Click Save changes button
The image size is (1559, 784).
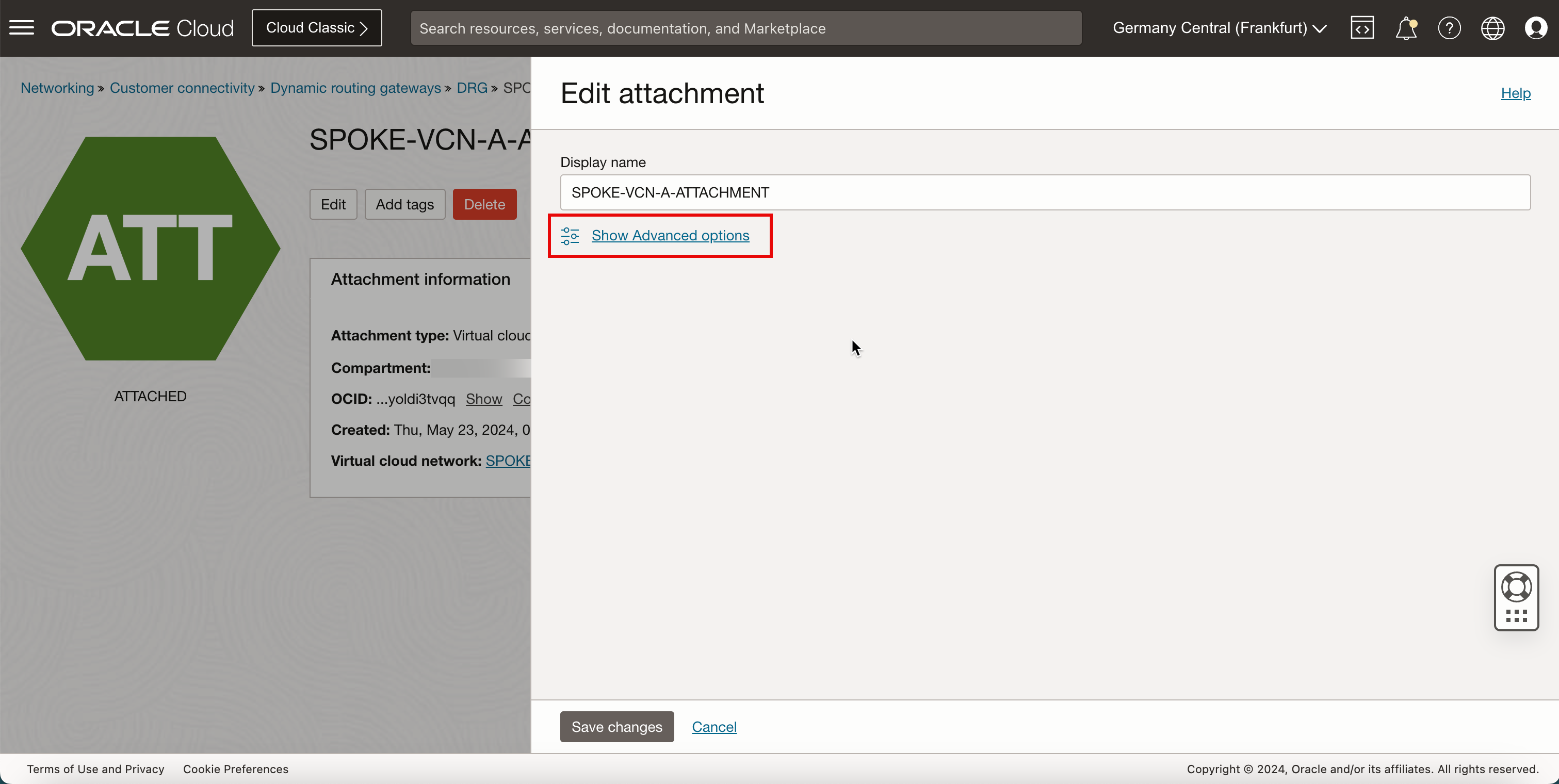[x=617, y=726]
